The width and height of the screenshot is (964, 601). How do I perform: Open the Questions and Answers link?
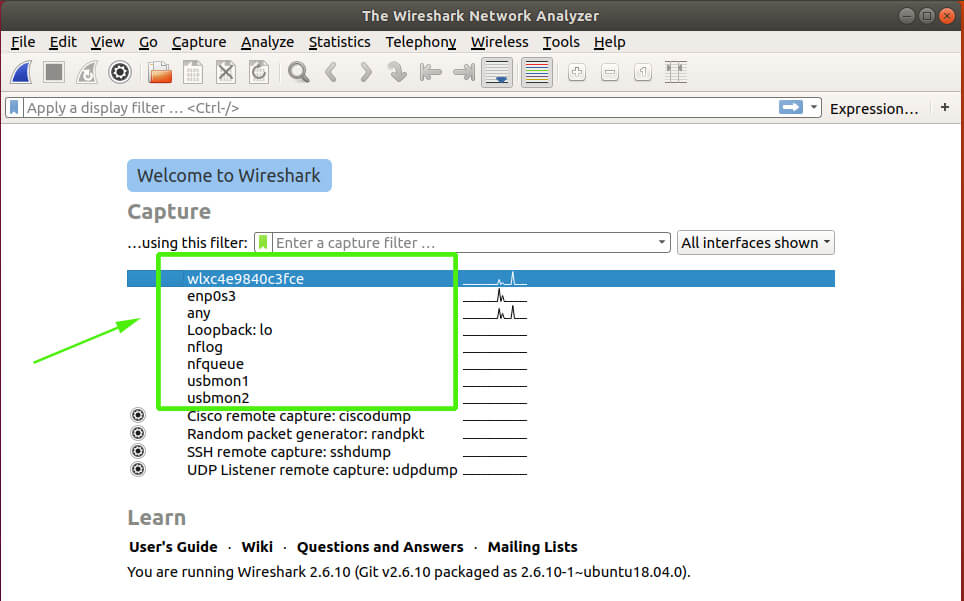pyautogui.click(x=380, y=547)
